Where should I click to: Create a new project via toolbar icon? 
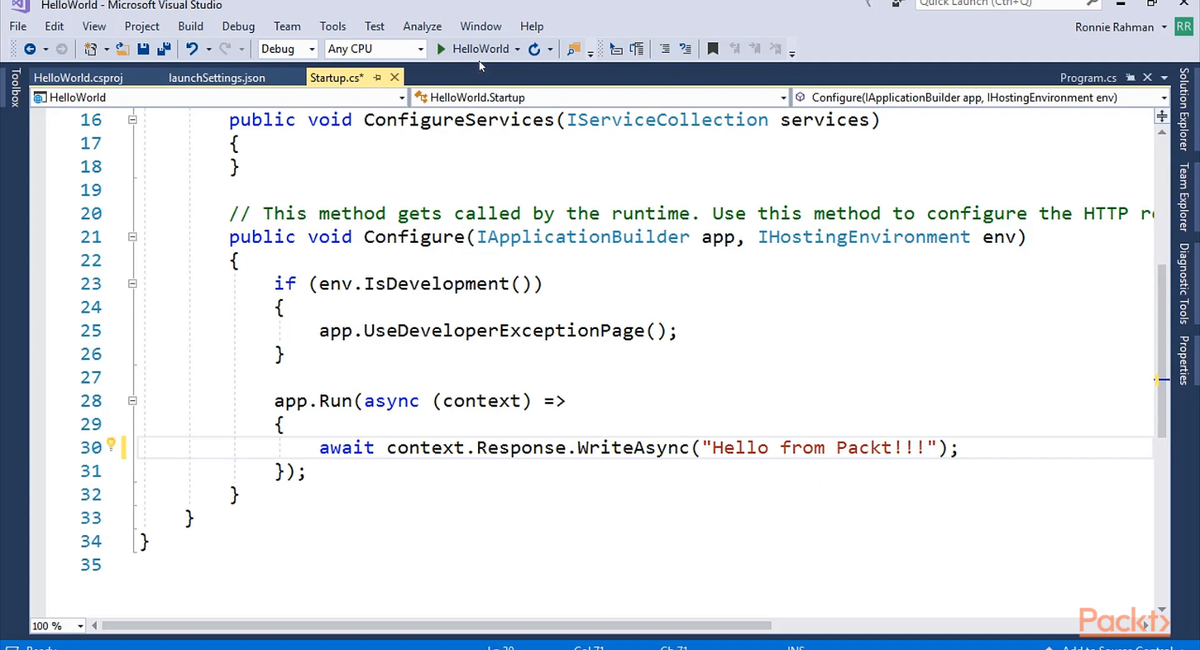91,49
